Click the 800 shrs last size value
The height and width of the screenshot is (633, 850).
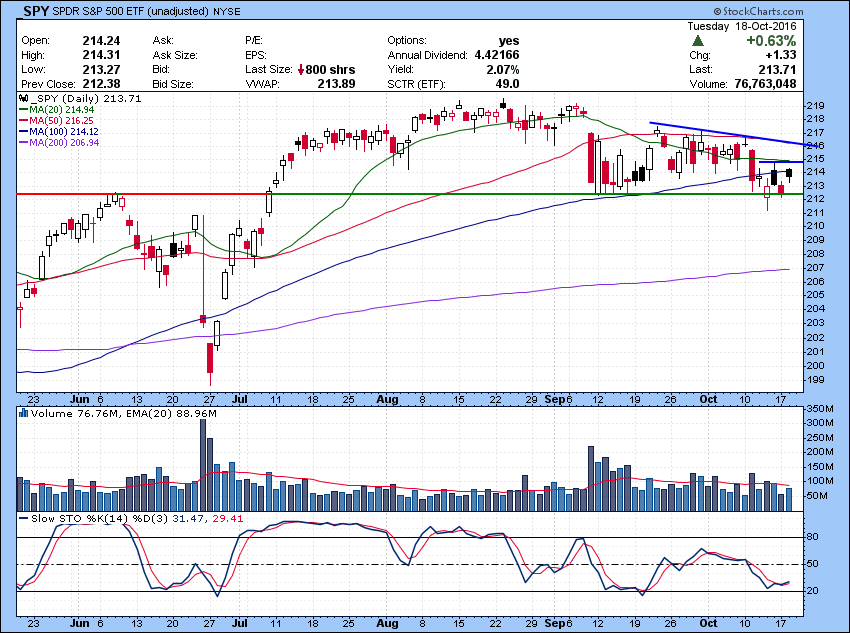pos(331,69)
